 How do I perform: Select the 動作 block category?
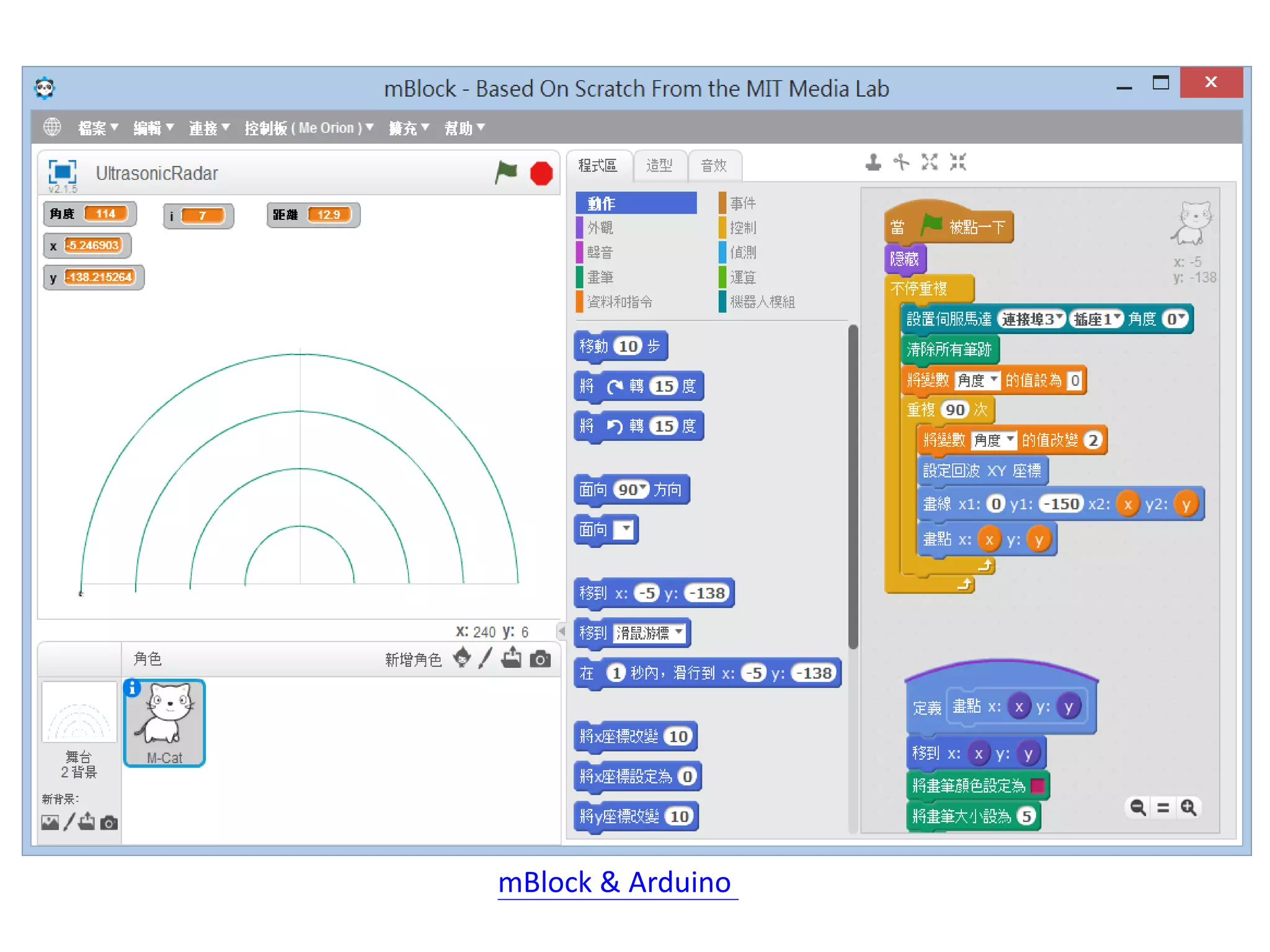pyautogui.click(x=636, y=203)
